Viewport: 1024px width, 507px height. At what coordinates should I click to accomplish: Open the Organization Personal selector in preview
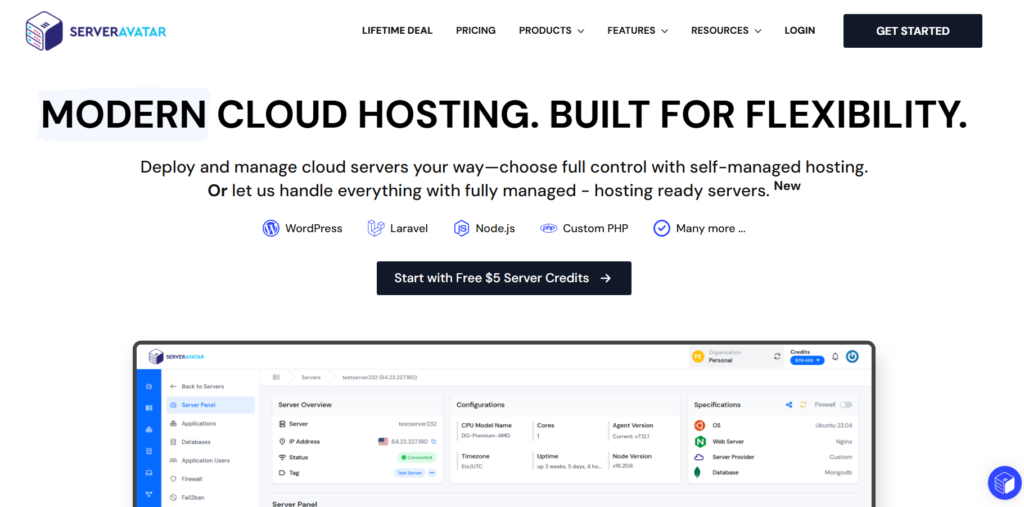(x=736, y=357)
